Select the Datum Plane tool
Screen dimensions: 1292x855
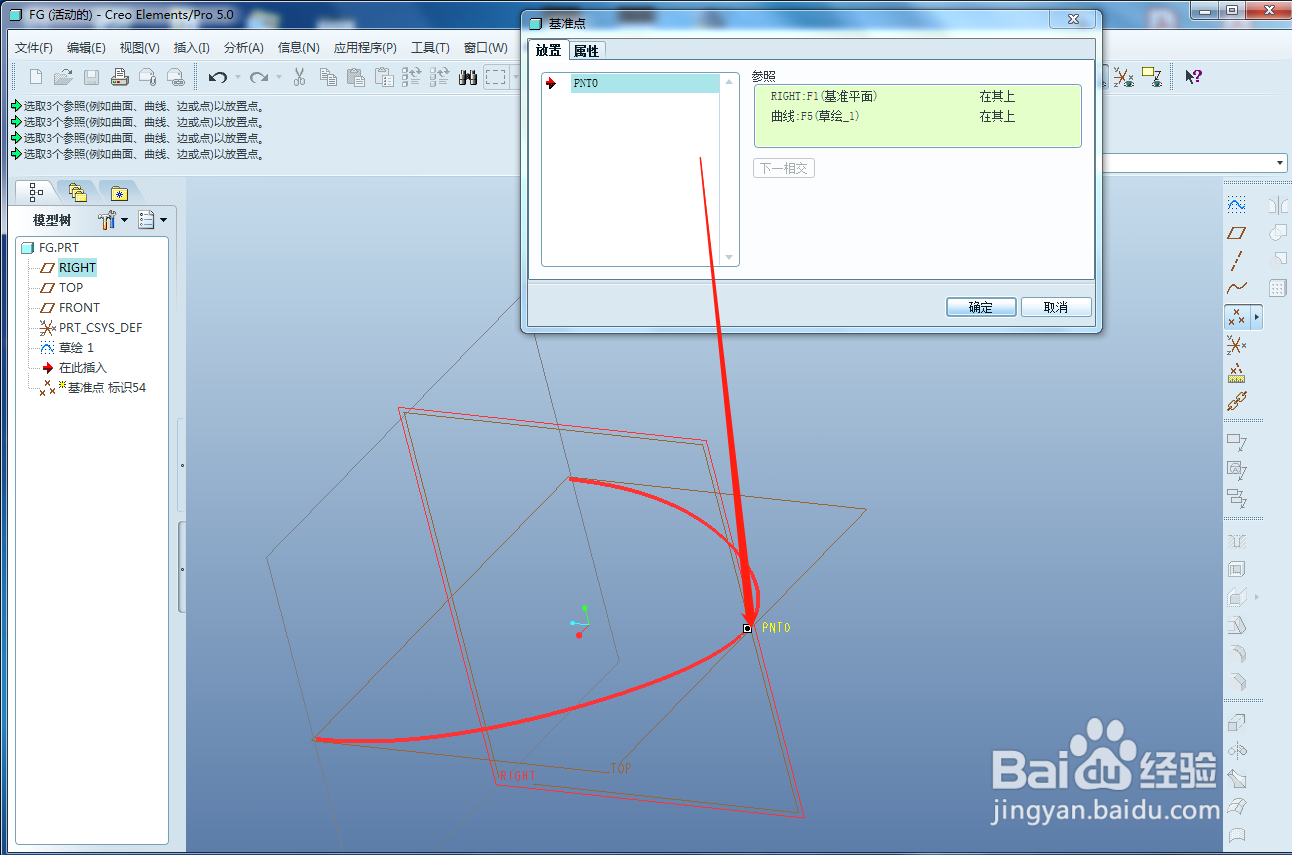click(x=1237, y=233)
